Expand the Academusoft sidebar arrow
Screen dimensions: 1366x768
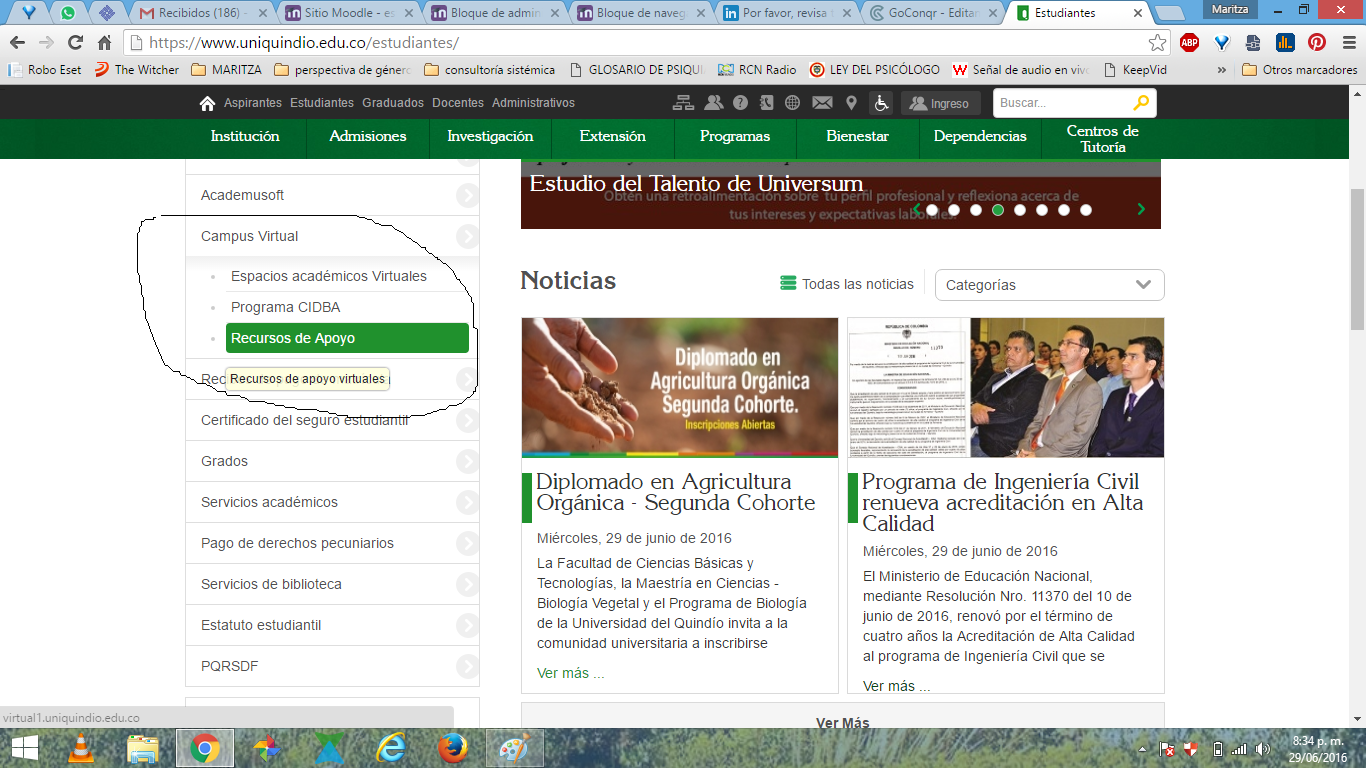click(x=467, y=196)
